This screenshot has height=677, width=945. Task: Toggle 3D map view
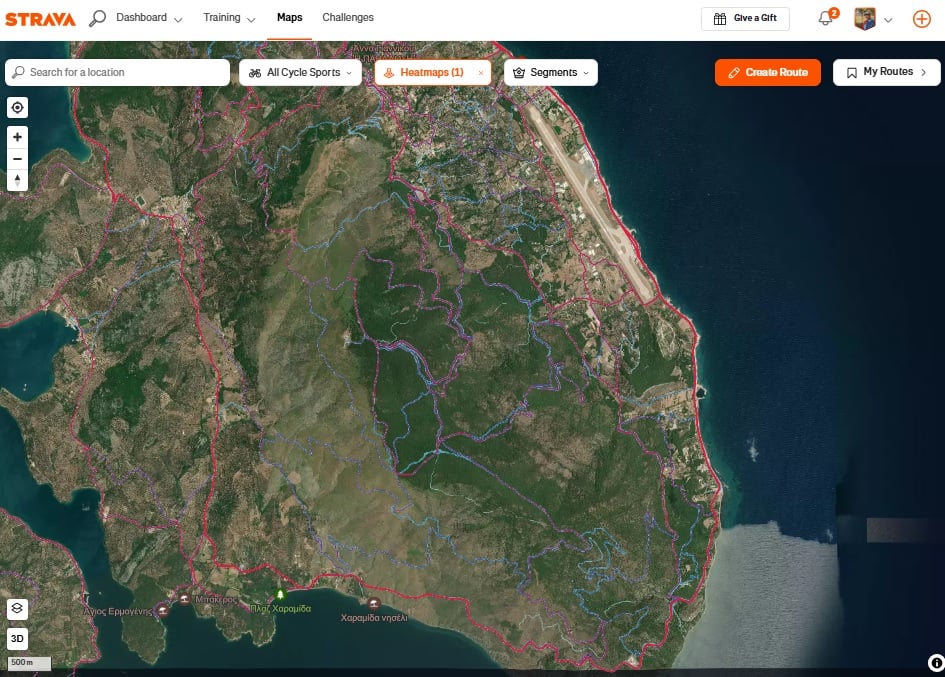17,638
